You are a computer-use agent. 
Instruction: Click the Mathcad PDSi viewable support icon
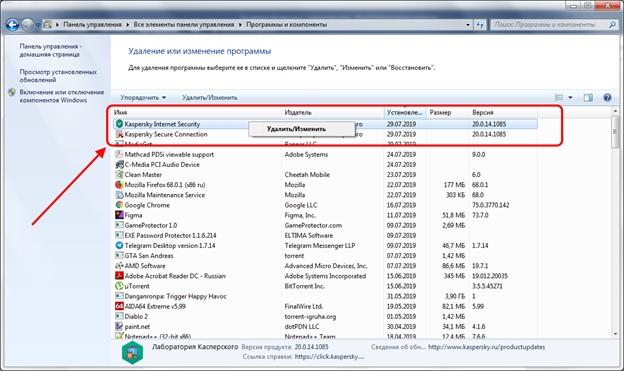coord(119,154)
